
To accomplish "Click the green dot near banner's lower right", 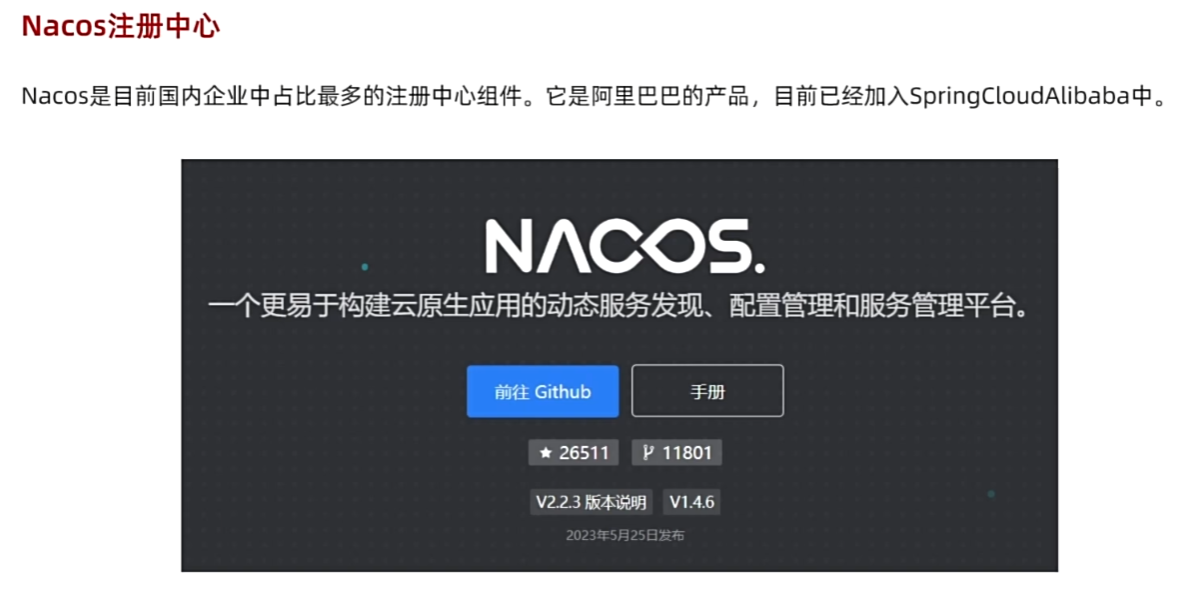I will click(991, 494).
